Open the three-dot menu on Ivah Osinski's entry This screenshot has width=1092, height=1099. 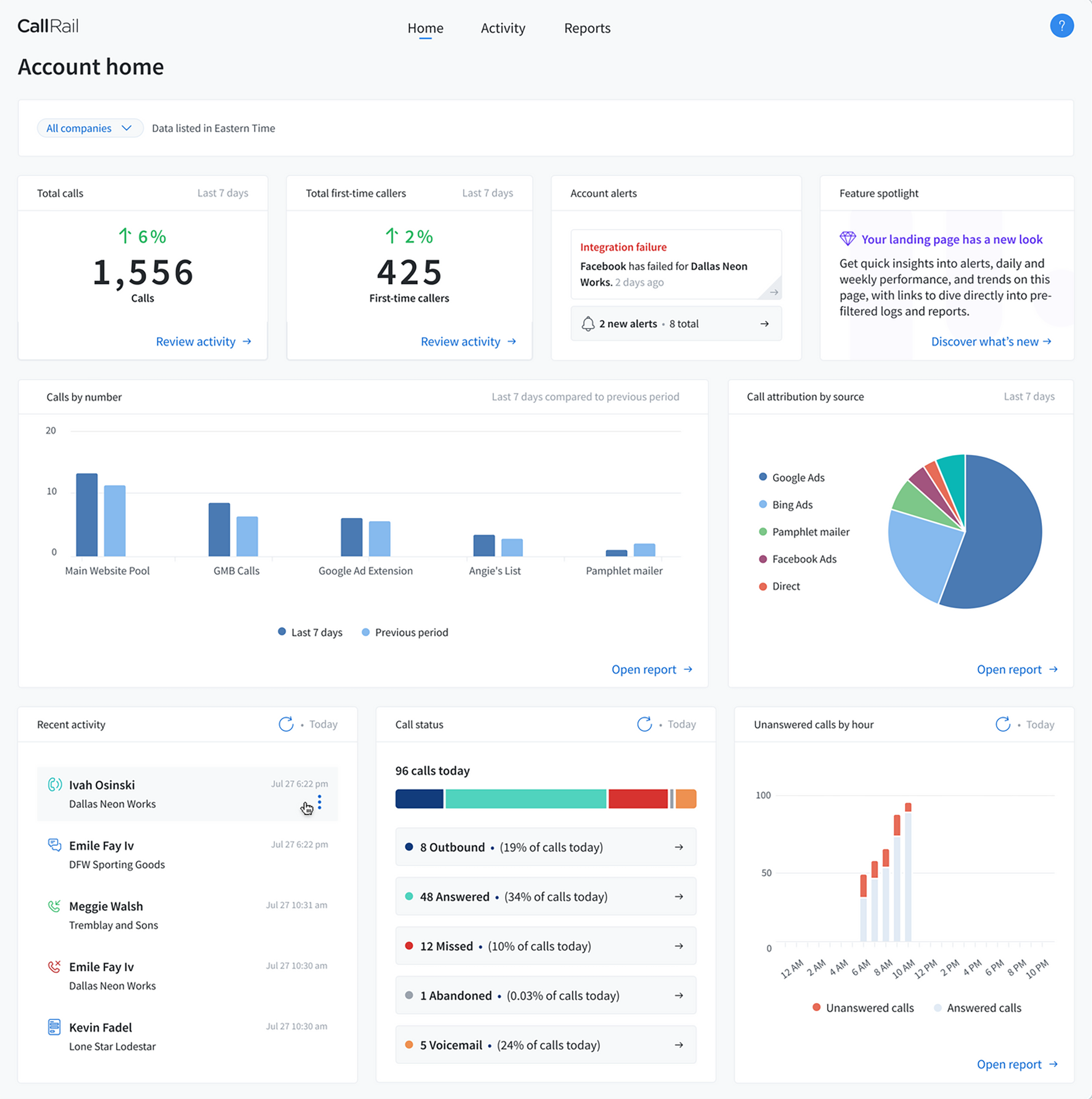320,802
